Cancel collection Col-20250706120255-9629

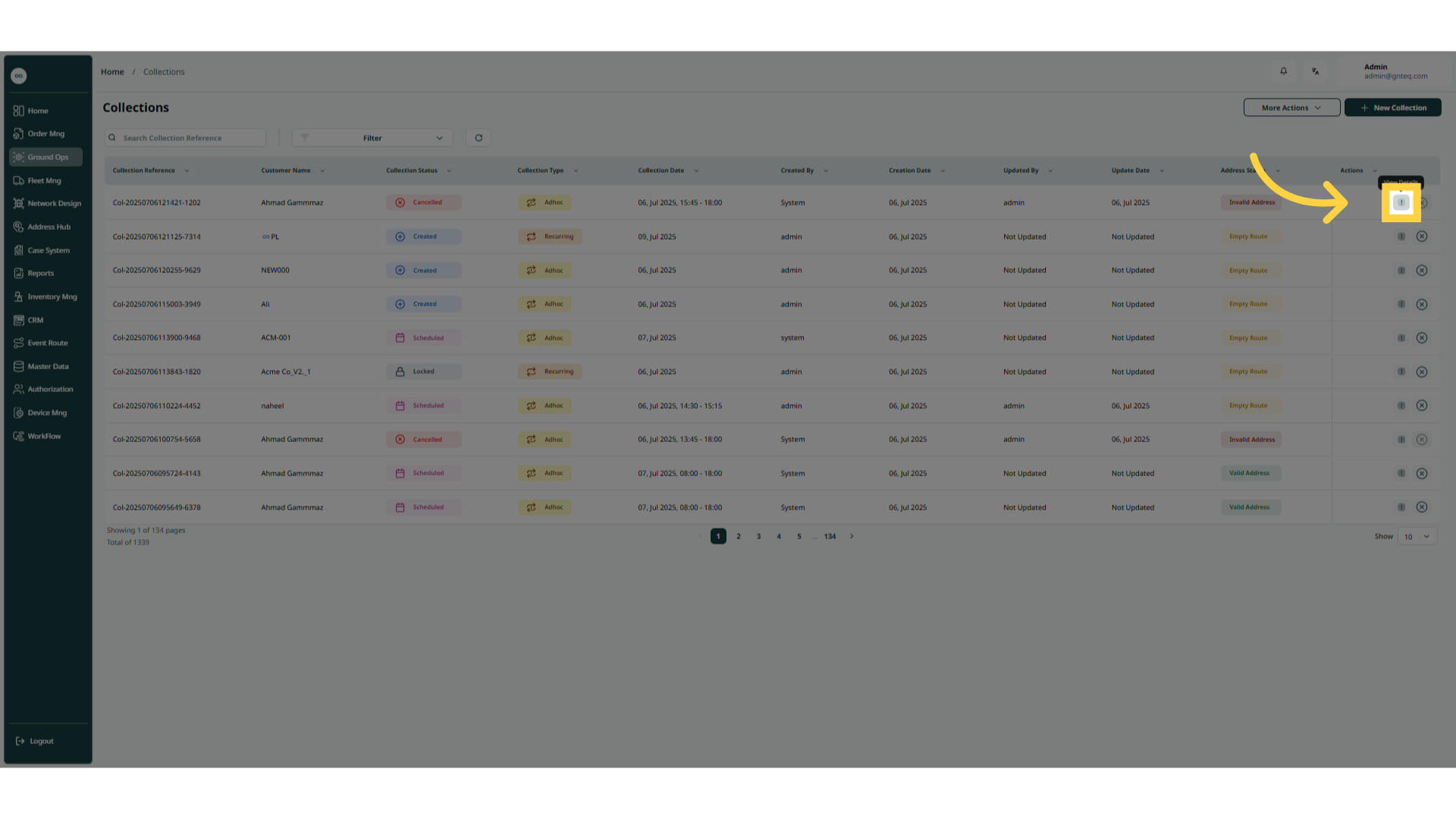click(1422, 271)
